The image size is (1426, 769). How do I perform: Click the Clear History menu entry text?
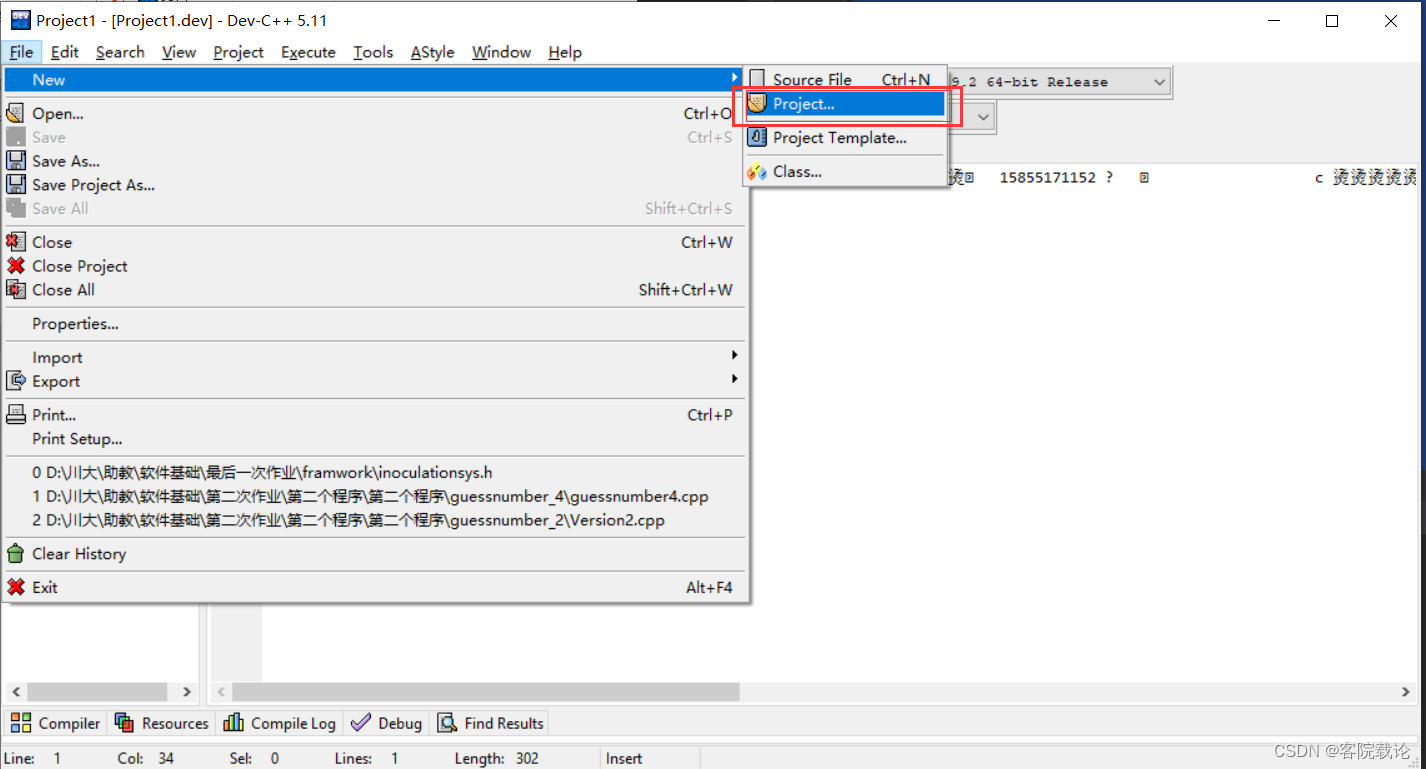(79, 554)
